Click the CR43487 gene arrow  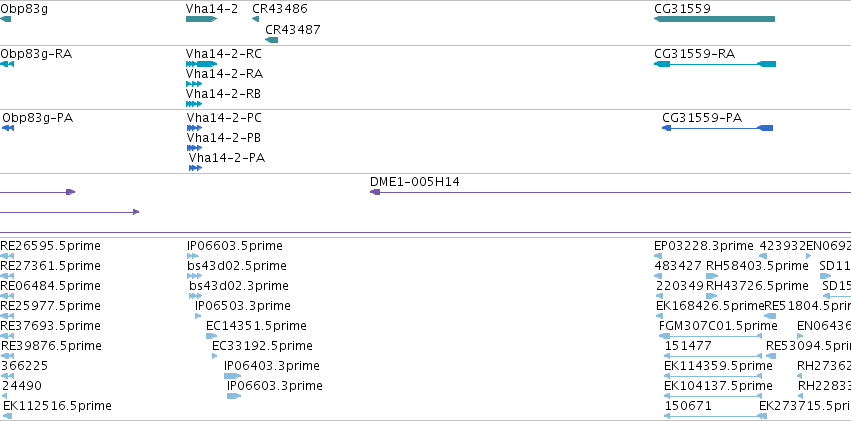click(x=271, y=40)
